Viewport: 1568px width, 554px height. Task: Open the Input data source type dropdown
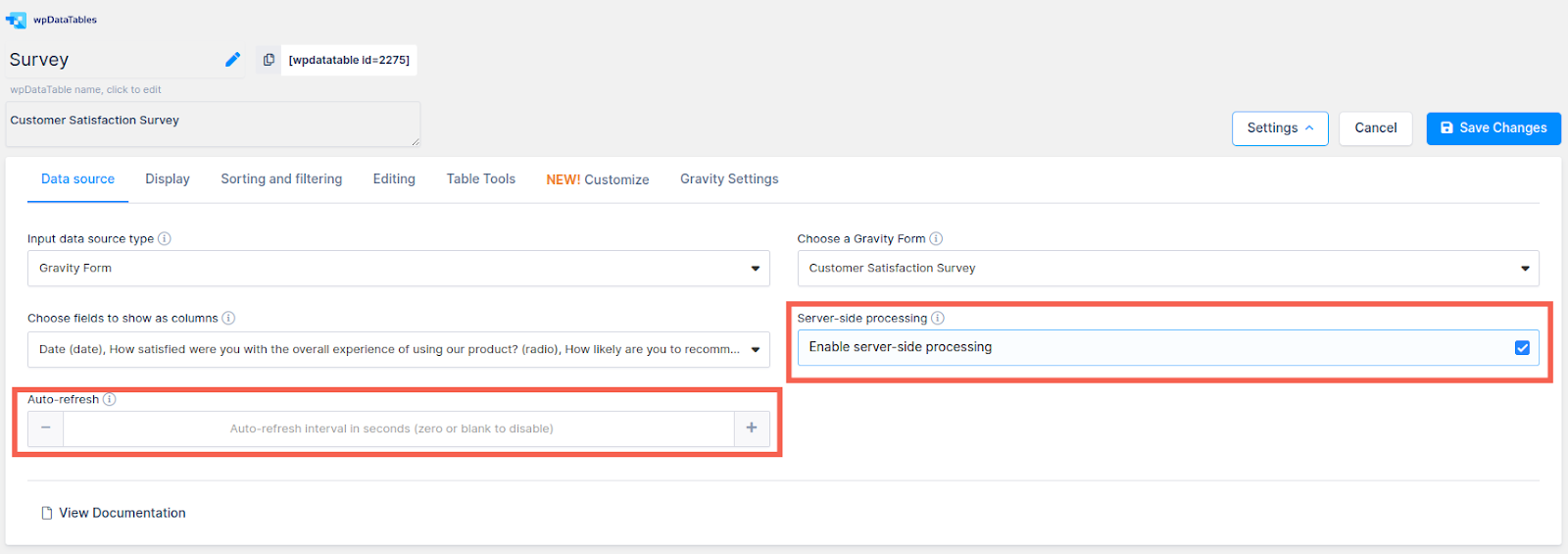pyautogui.click(x=398, y=268)
